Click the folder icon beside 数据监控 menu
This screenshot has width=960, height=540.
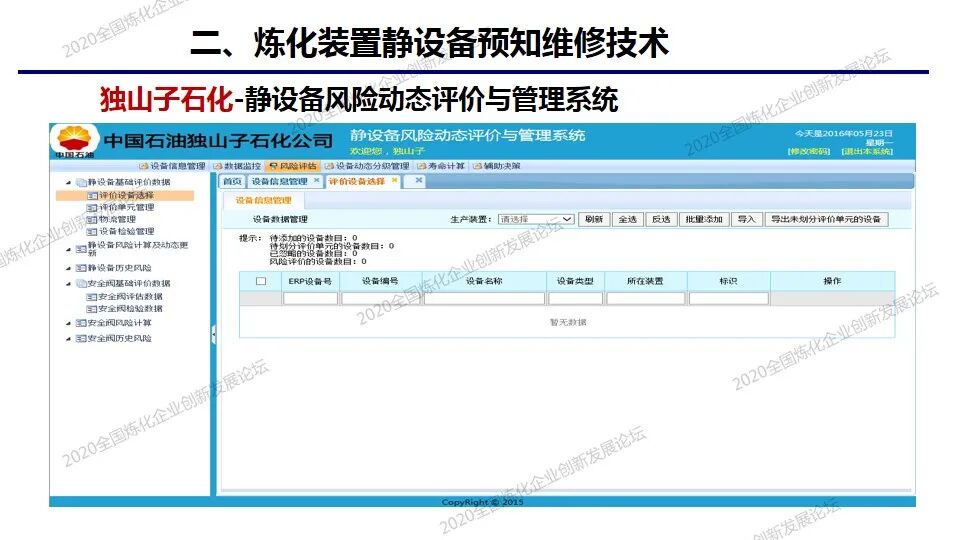coord(218,167)
